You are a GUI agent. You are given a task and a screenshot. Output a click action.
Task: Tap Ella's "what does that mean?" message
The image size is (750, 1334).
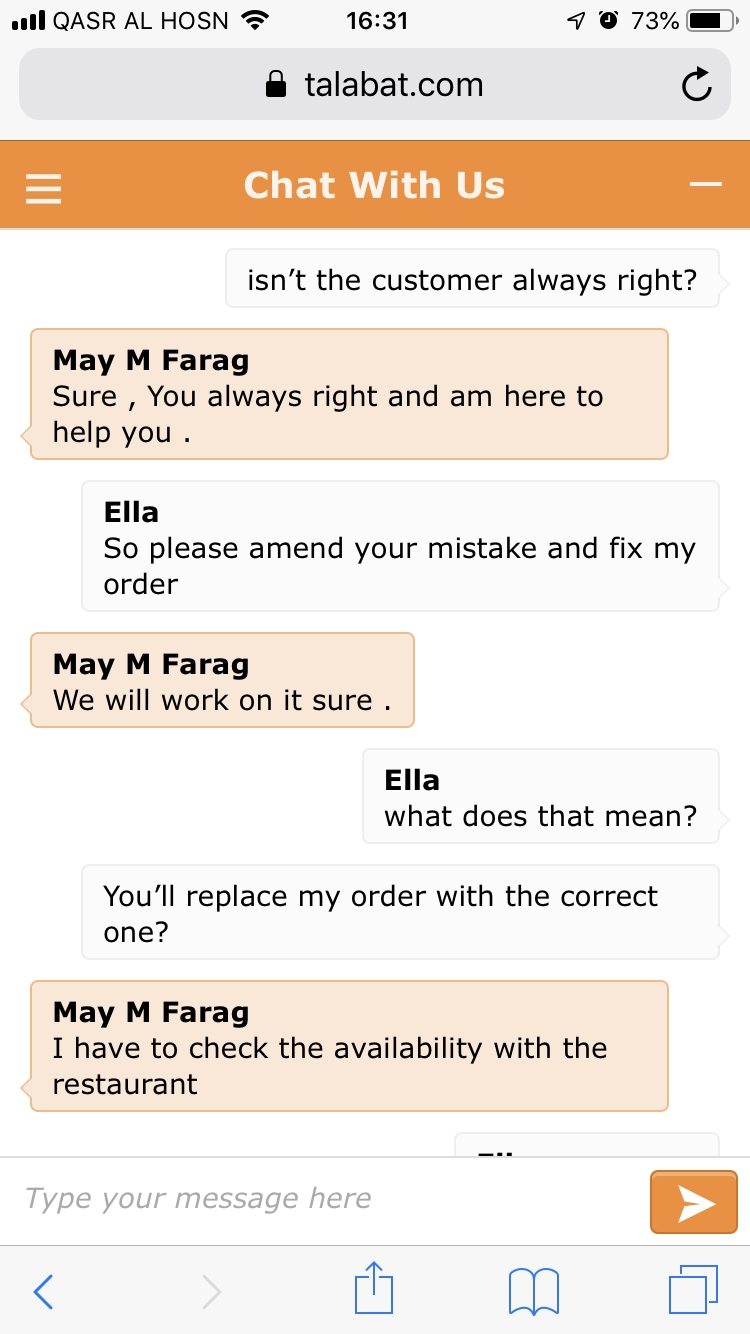540,797
